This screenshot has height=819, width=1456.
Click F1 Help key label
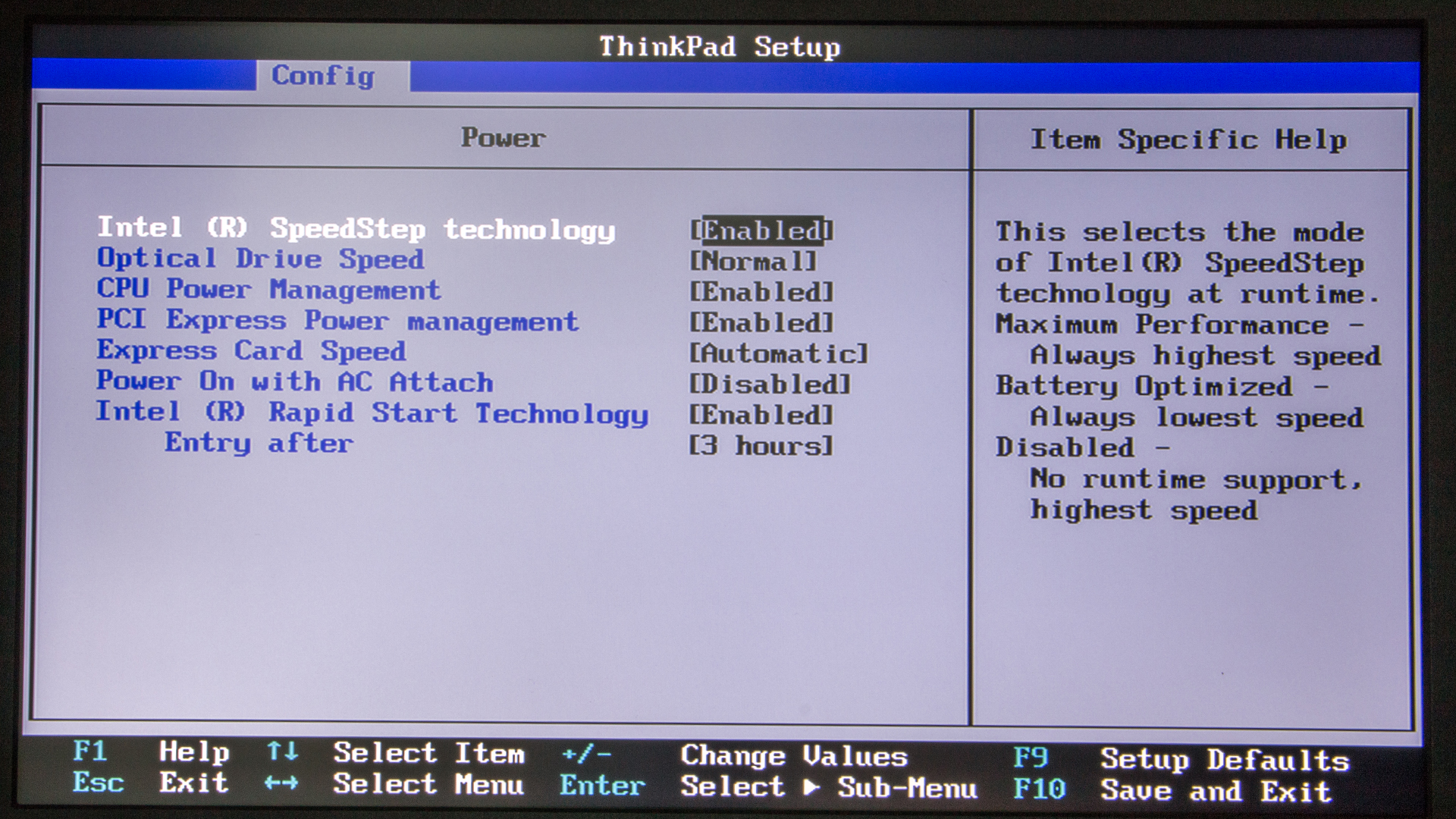(90, 752)
